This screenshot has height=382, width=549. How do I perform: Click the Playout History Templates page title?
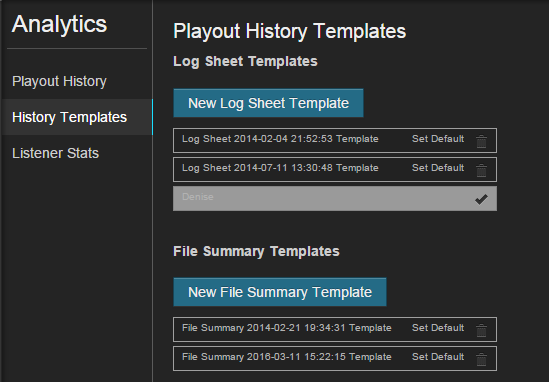pyautogui.click(x=290, y=31)
